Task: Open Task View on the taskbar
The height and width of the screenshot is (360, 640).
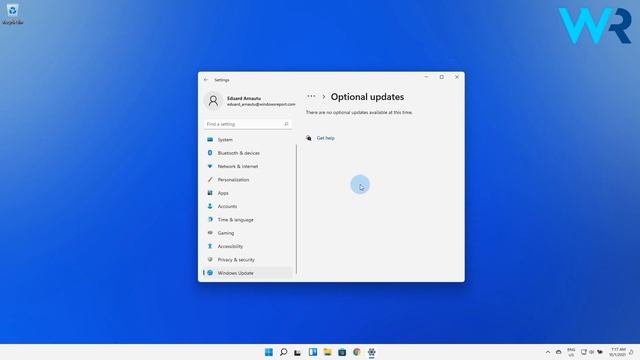Action: [x=298, y=352]
